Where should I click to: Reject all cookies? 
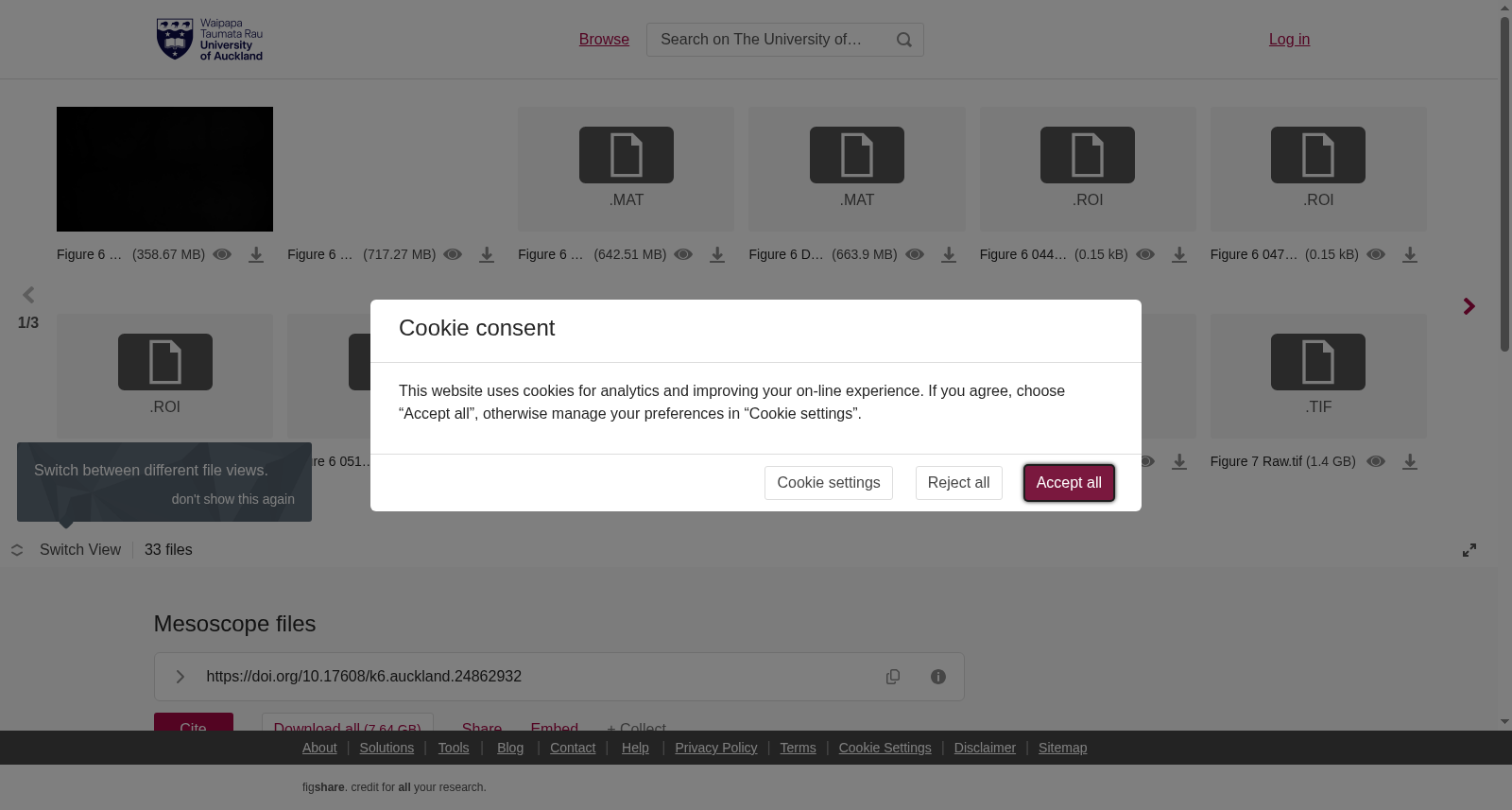click(x=958, y=483)
